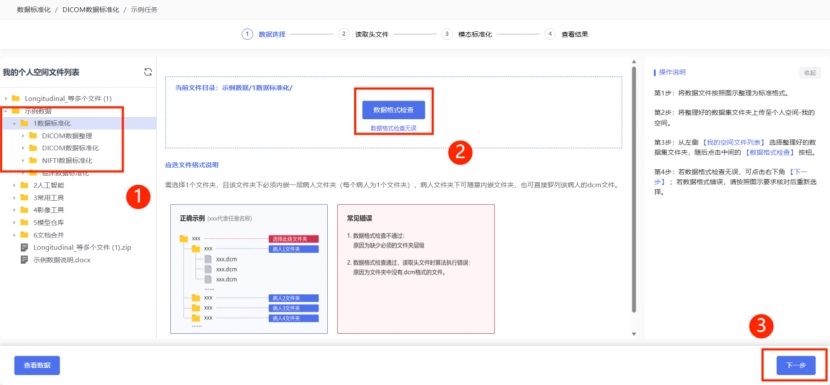Click the 5模型仓库 folder icon
Screen dimensions: 830x385
(x=24, y=222)
